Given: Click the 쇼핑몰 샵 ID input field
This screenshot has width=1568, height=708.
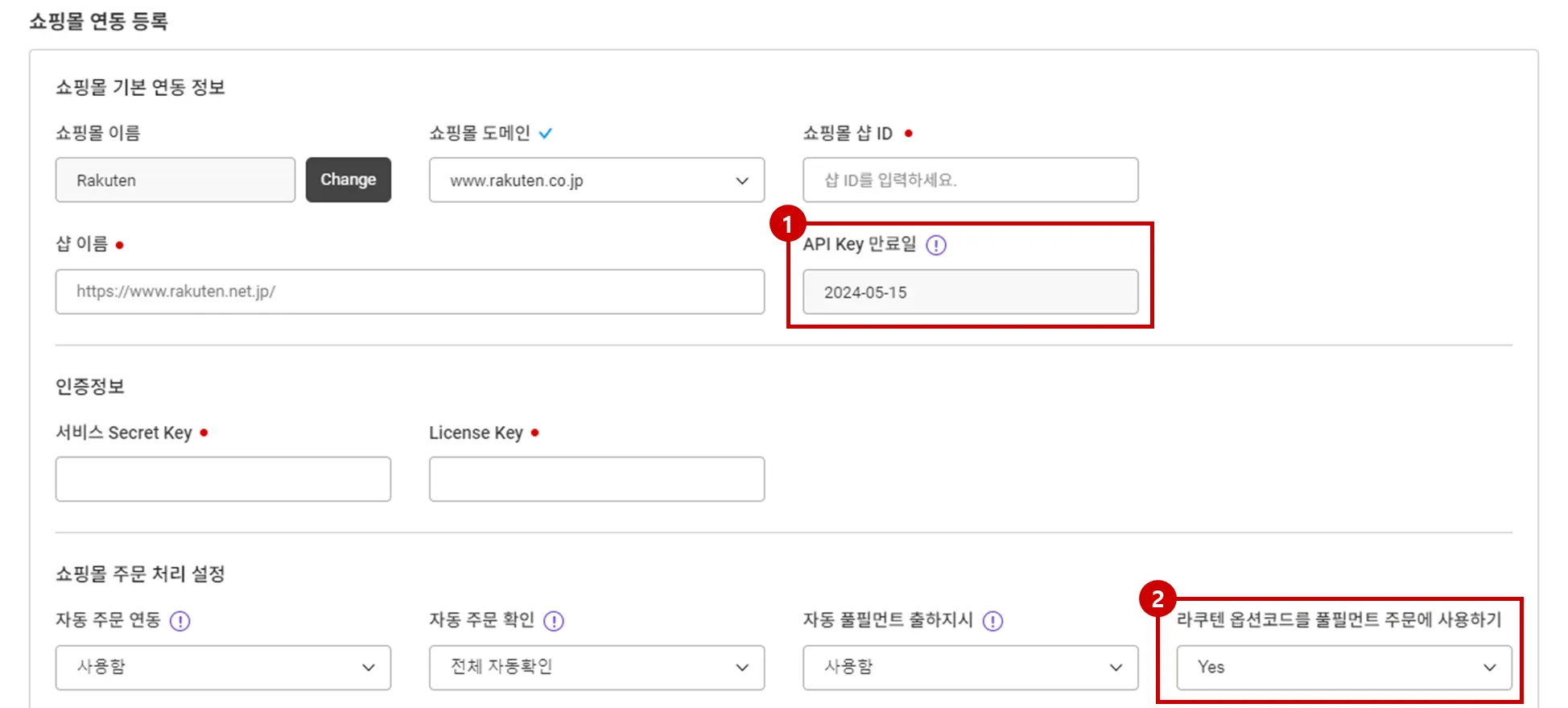Looking at the screenshot, I should click(x=970, y=180).
